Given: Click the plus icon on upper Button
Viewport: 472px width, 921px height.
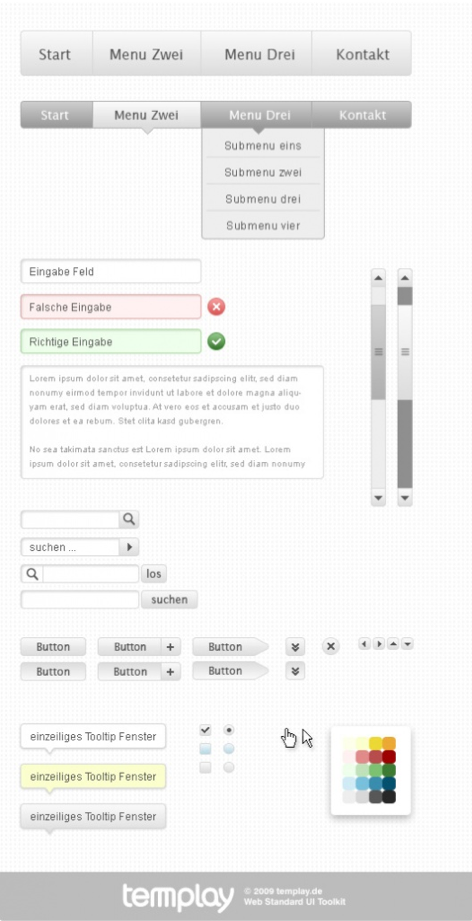Looking at the screenshot, I should [170, 647].
